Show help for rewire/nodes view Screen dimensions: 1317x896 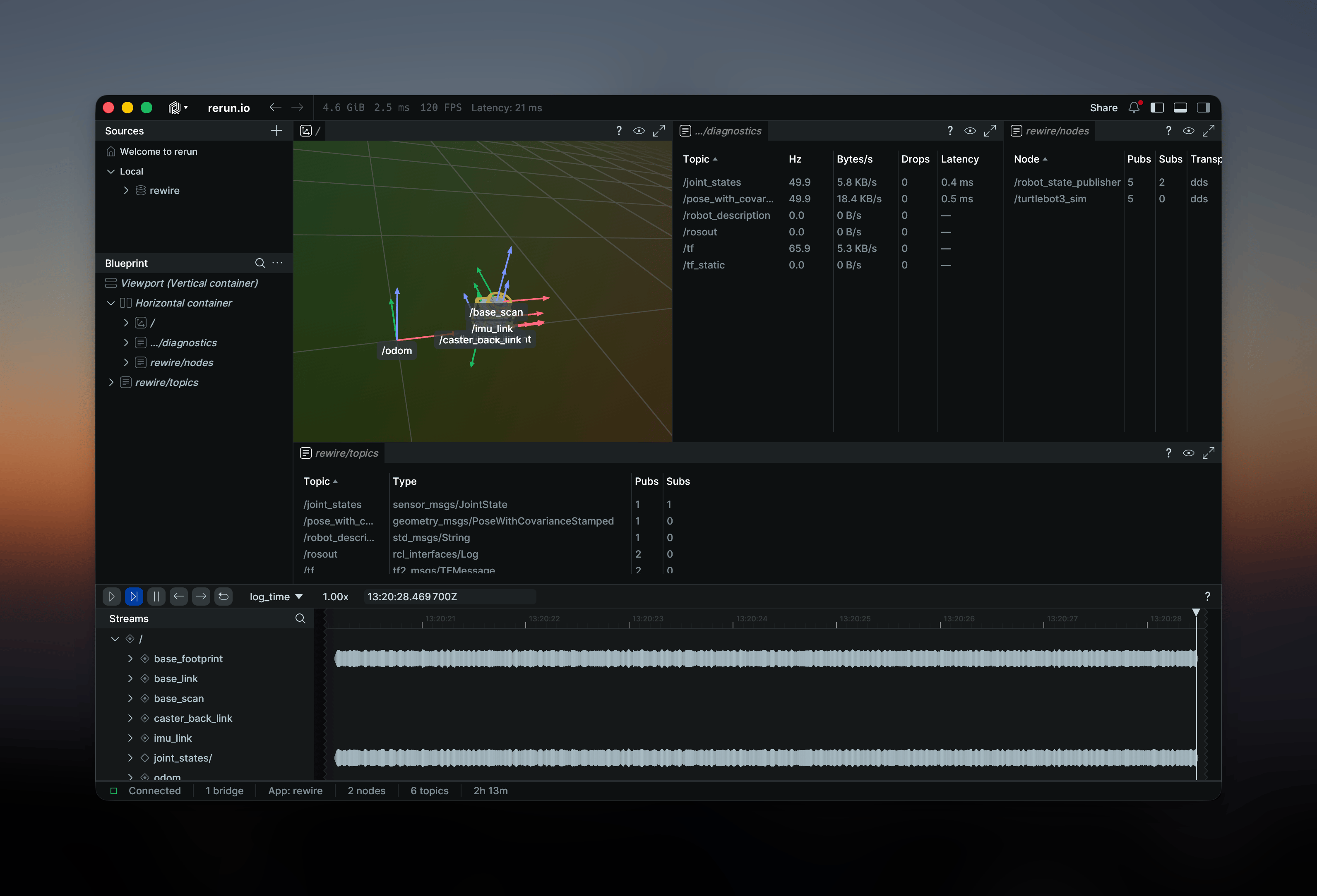pos(1168,131)
